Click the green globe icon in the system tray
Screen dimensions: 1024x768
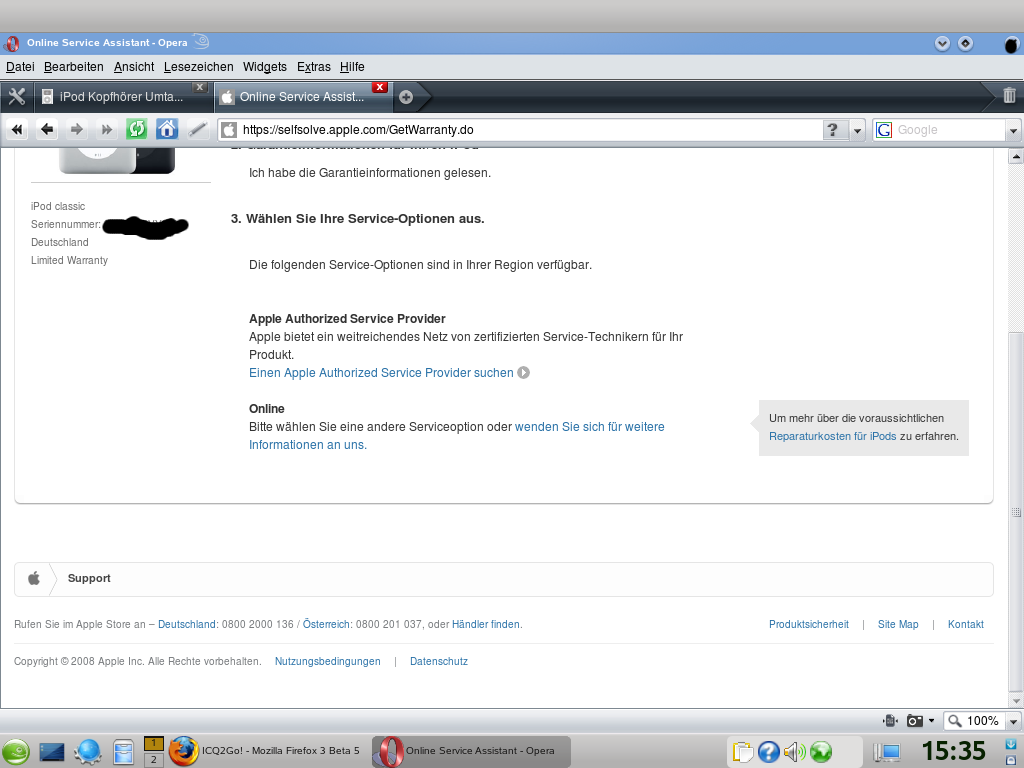pos(821,752)
